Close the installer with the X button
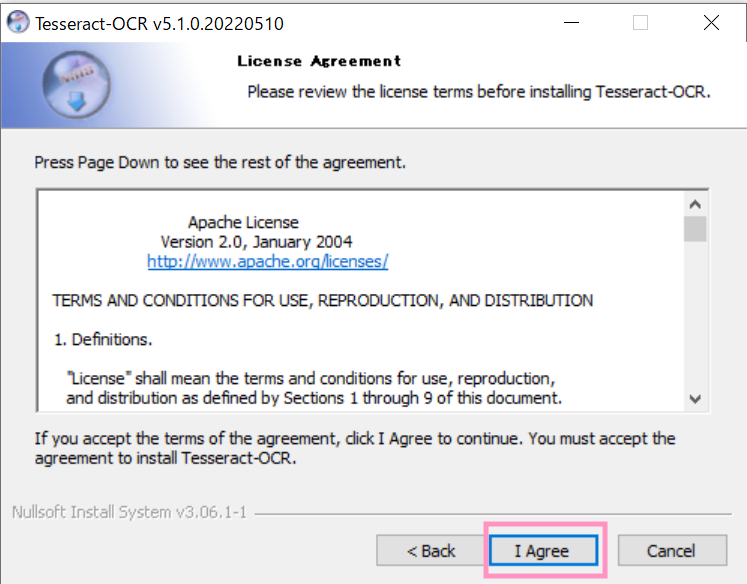747x584 pixels. click(x=711, y=22)
